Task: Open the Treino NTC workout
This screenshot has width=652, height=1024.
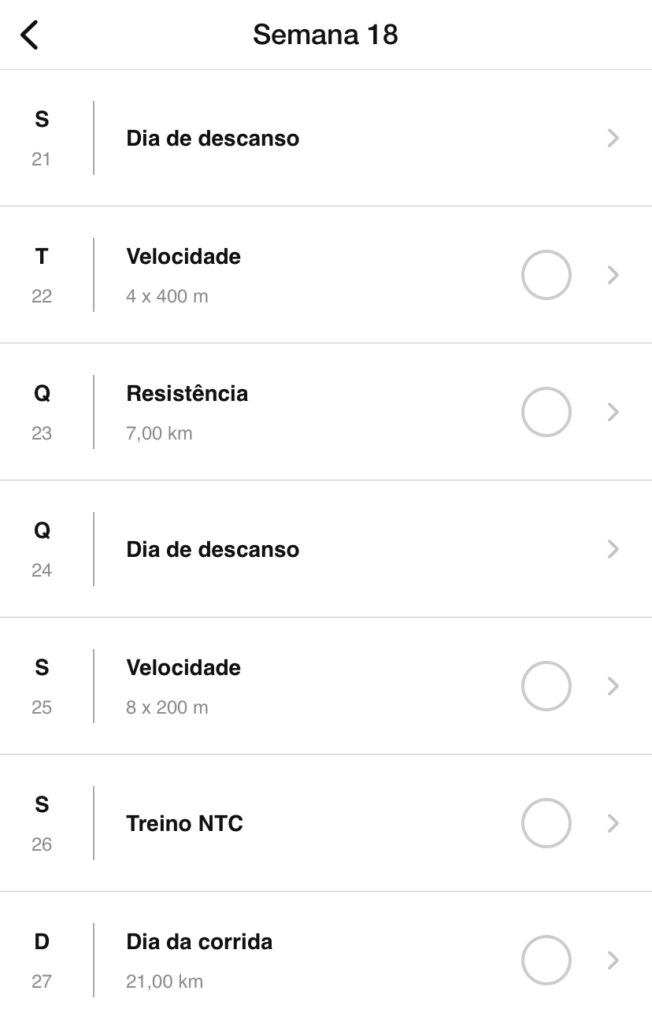Action: click(185, 824)
